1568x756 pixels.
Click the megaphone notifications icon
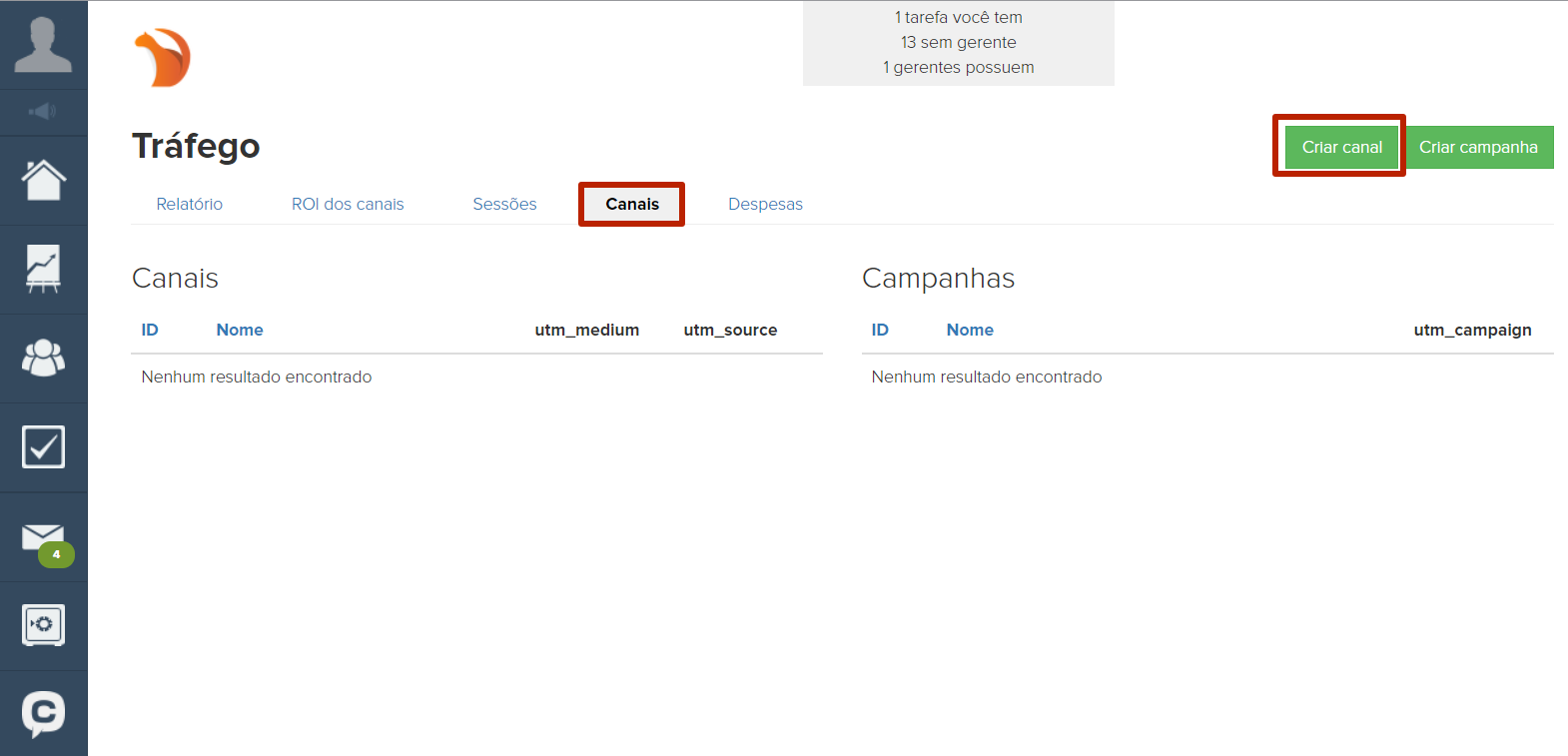(43, 112)
